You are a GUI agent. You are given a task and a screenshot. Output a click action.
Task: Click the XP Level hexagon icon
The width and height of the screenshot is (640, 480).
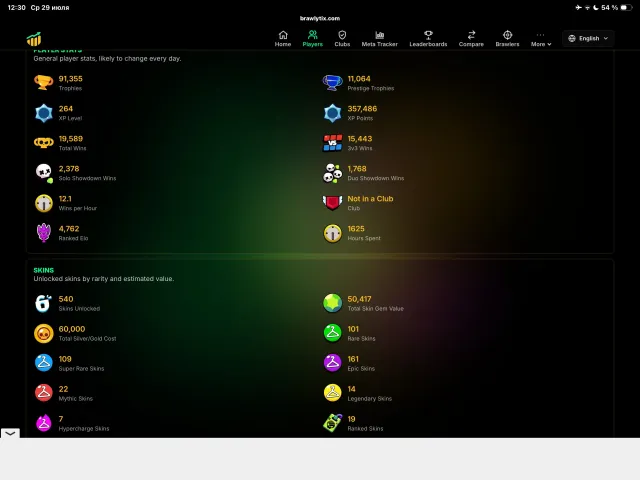(x=44, y=113)
